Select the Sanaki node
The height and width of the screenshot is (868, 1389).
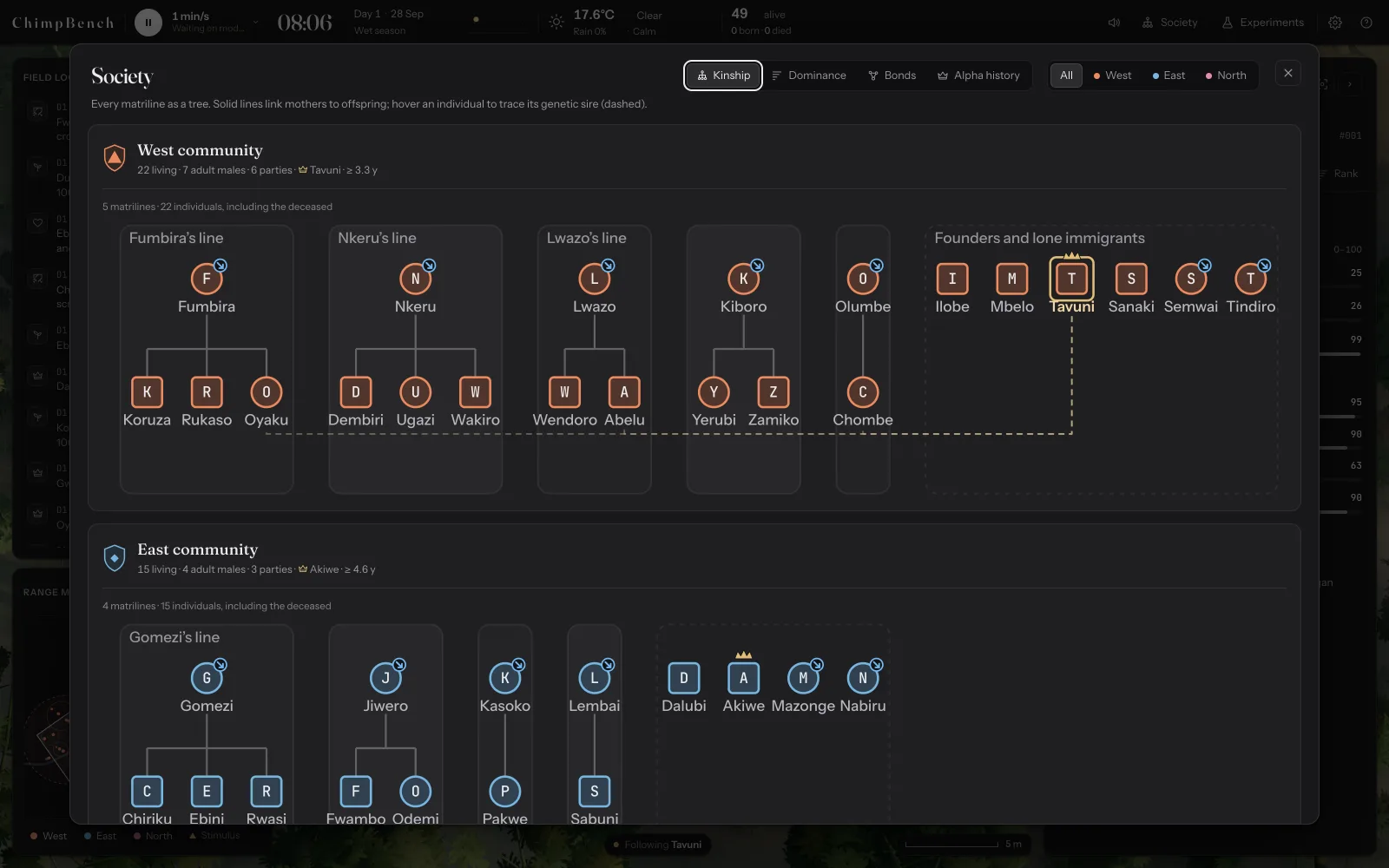pyautogui.click(x=1131, y=279)
